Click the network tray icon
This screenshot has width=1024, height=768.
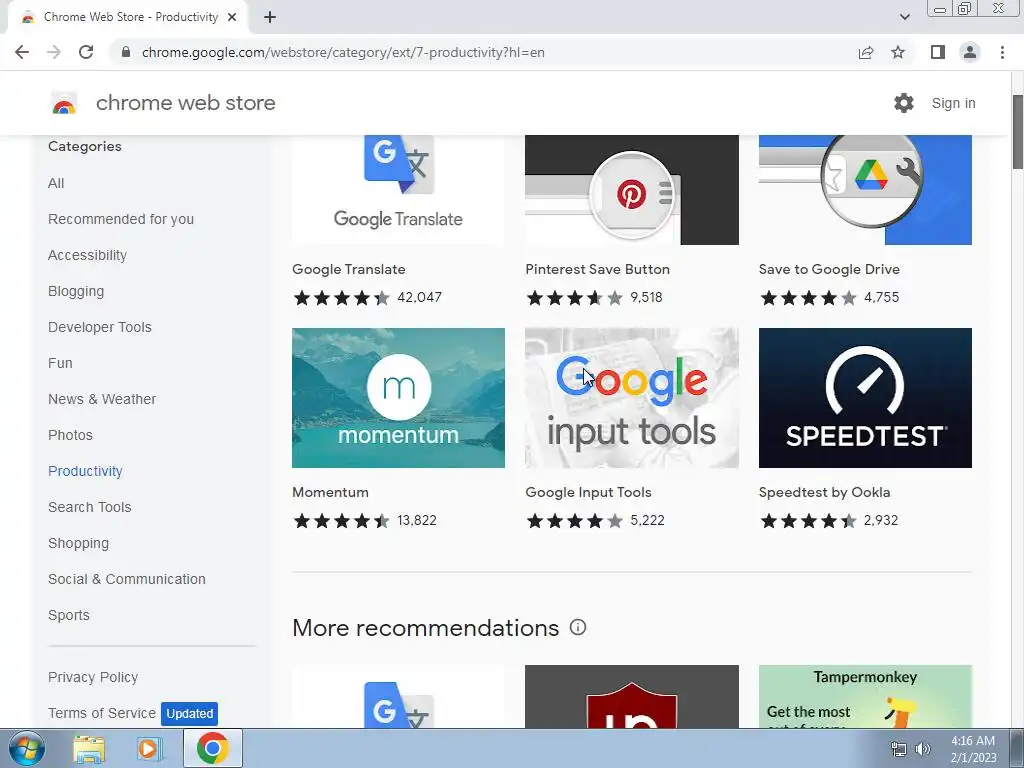click(x=899, y=749)
